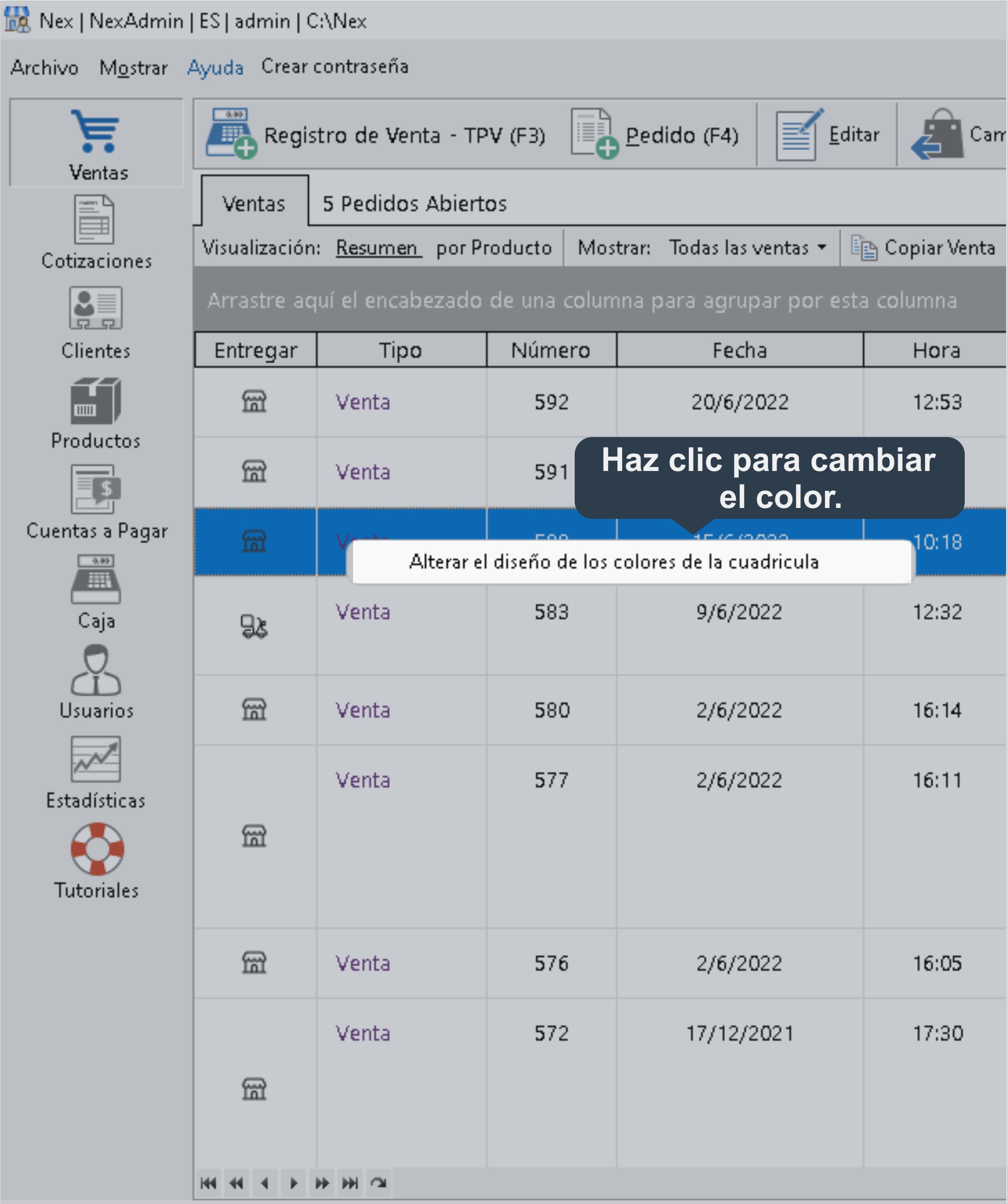The height and width of the screenshot is (1204, 1007).
Task: Expand Todas las ventas dropdown
Action: (x=748, y=248)
